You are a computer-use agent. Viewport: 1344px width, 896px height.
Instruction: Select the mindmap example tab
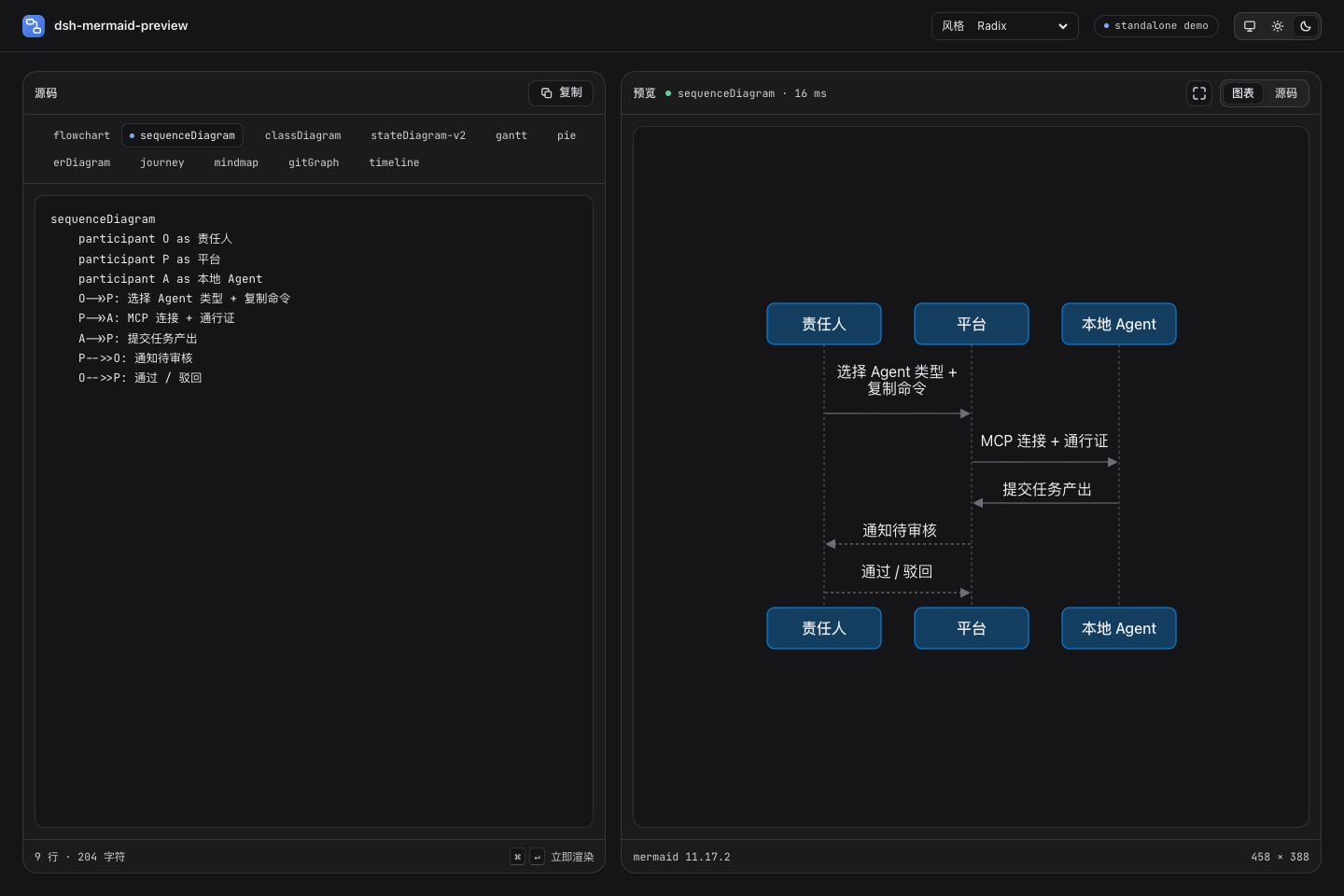coord(236,162)
